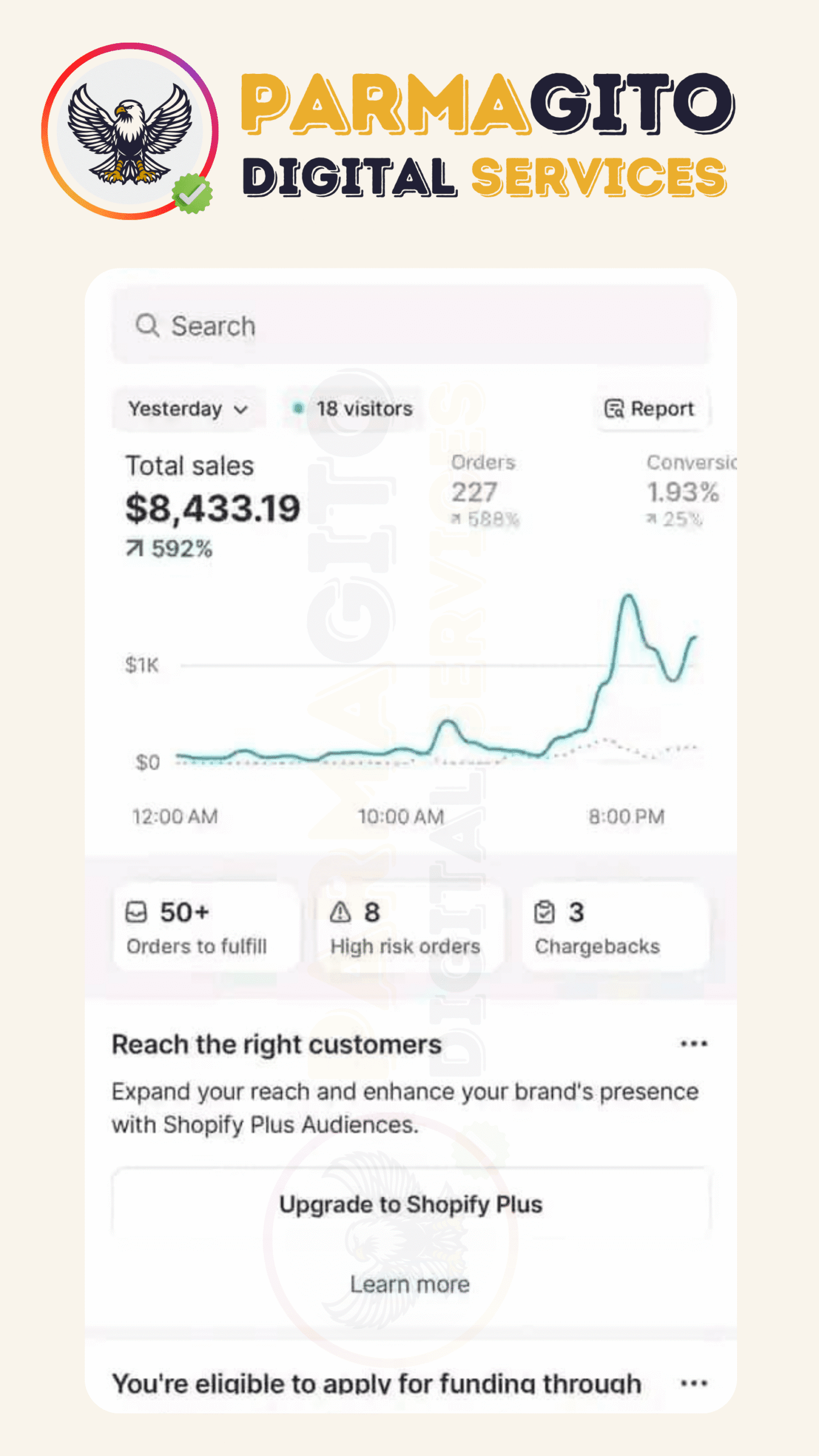The image size is (819, 1456).
Task: Click Upgrade to Shopify Plus button
Action: click(x=411, y=1204)
